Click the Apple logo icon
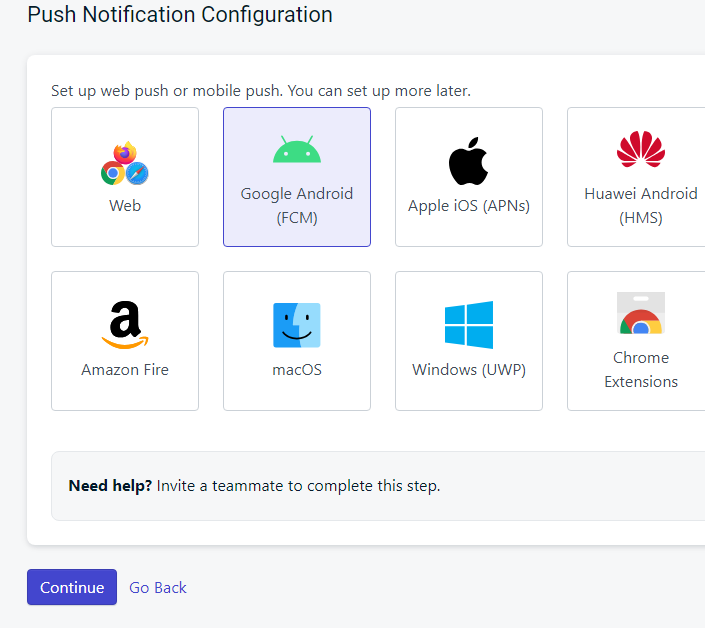This screenshot has height=628, width=705. (469, 161)
